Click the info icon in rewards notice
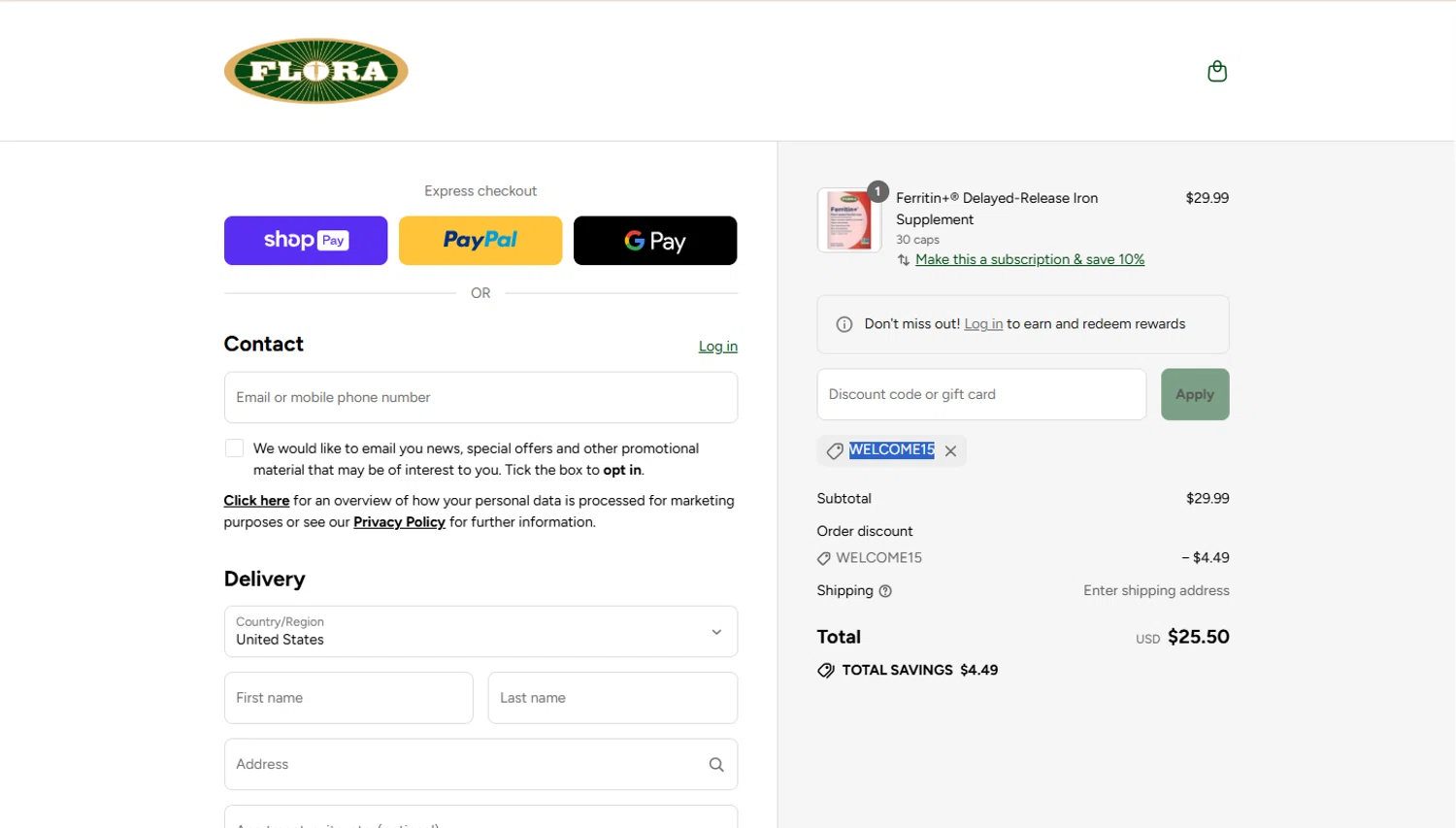Viewport: 1456px width, 828px height. [844, 324]
